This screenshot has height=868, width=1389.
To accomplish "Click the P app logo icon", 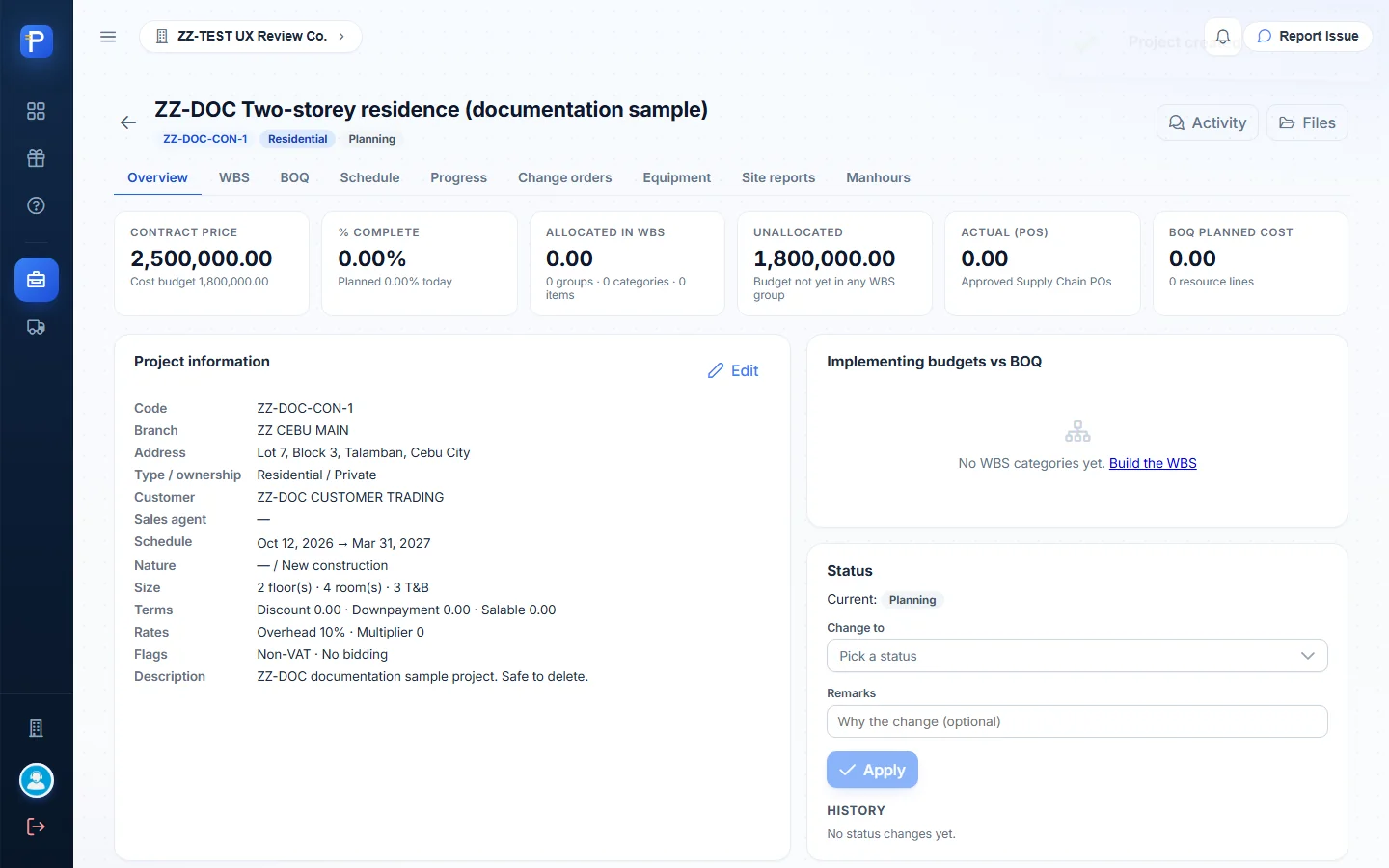I will (x=37, y=41).
